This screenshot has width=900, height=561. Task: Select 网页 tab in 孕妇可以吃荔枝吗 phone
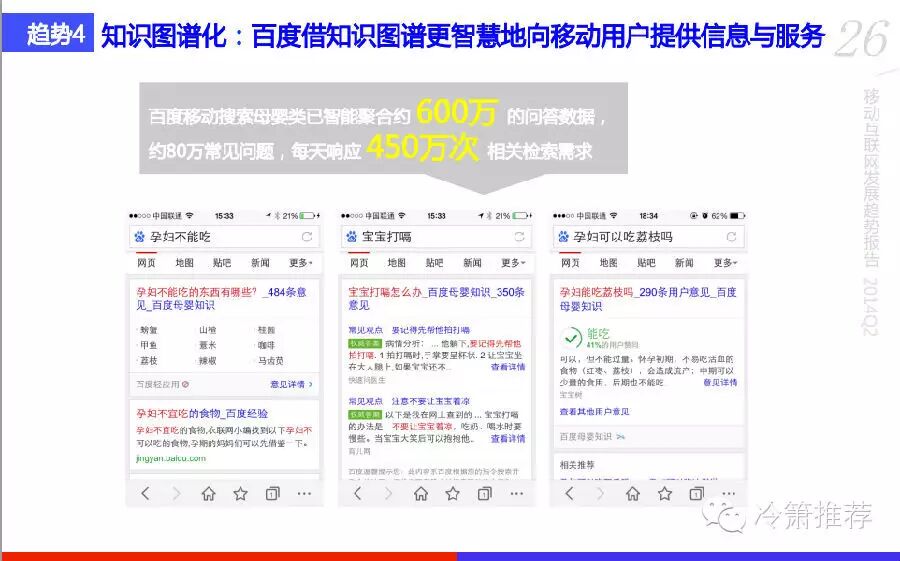[x=571, y=263]
